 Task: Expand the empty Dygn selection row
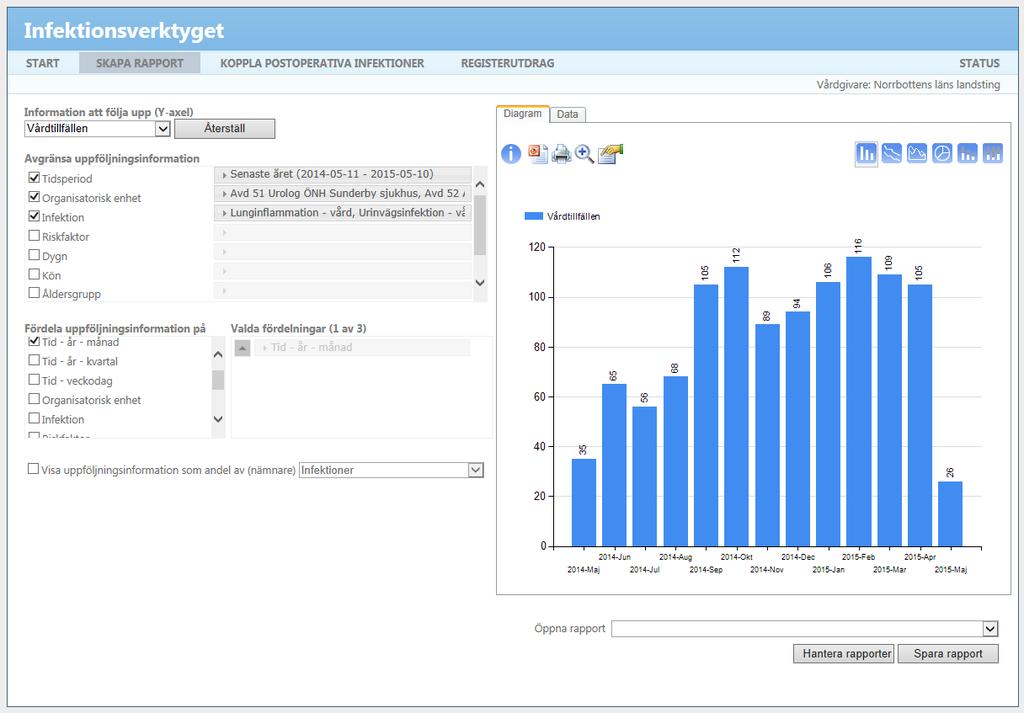point(343,251)
